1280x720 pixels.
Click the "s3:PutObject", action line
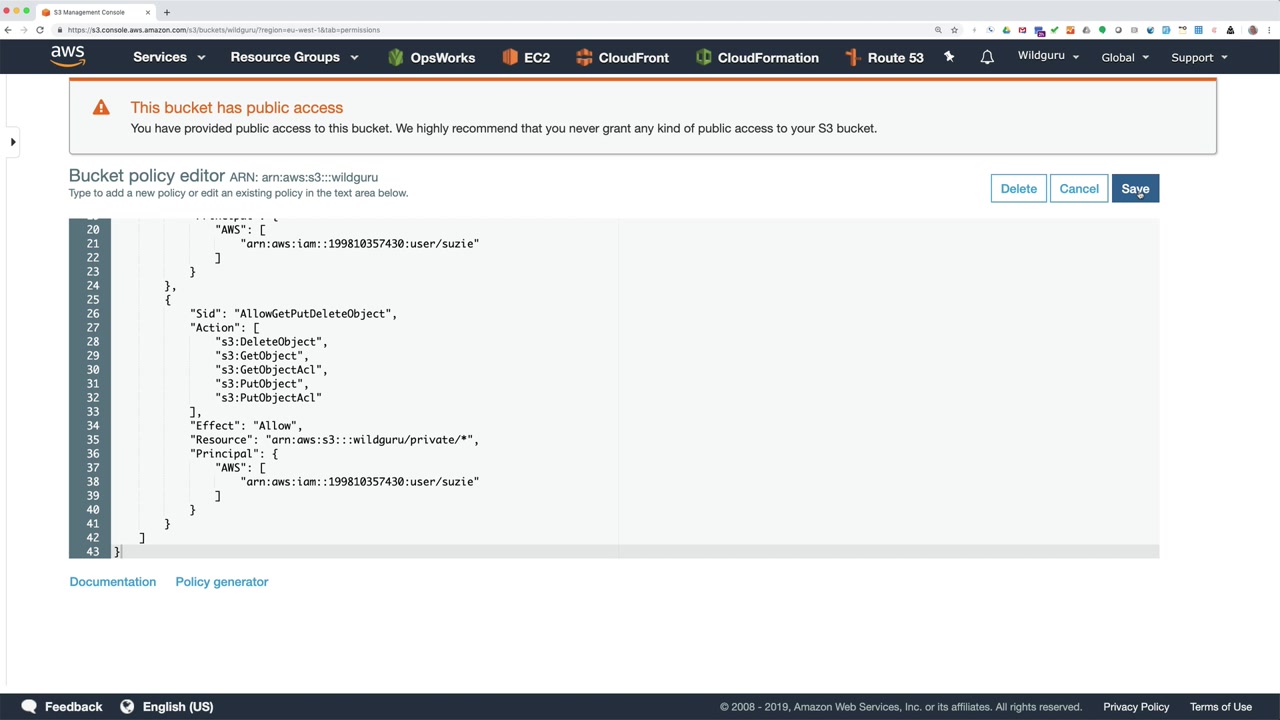point(262,384)
